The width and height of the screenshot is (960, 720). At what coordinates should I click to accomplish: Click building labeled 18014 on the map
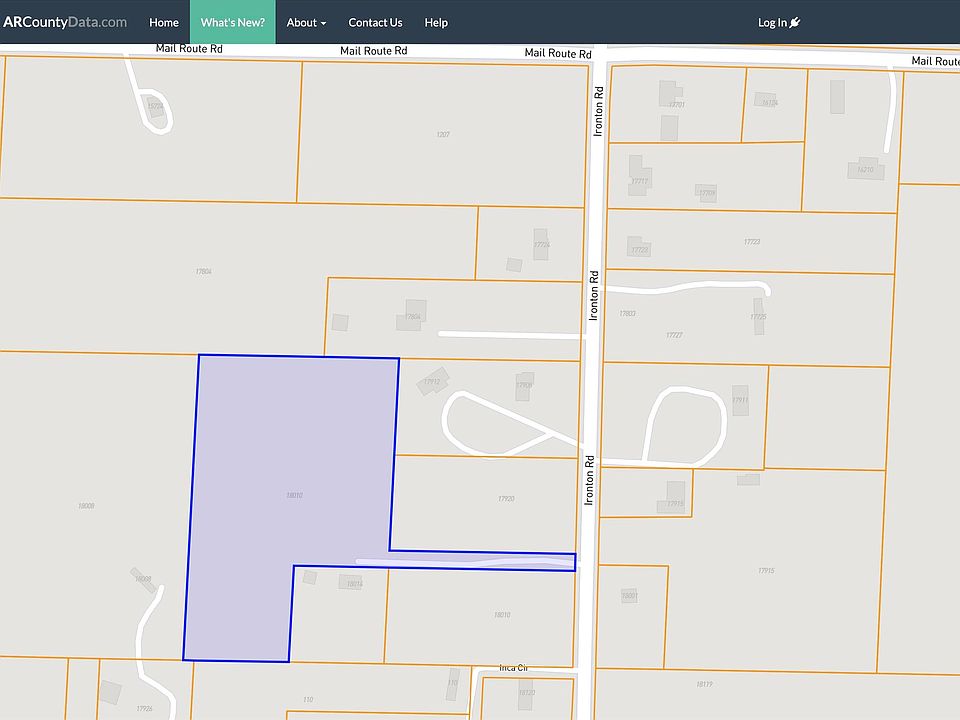(x=351, y=582)
